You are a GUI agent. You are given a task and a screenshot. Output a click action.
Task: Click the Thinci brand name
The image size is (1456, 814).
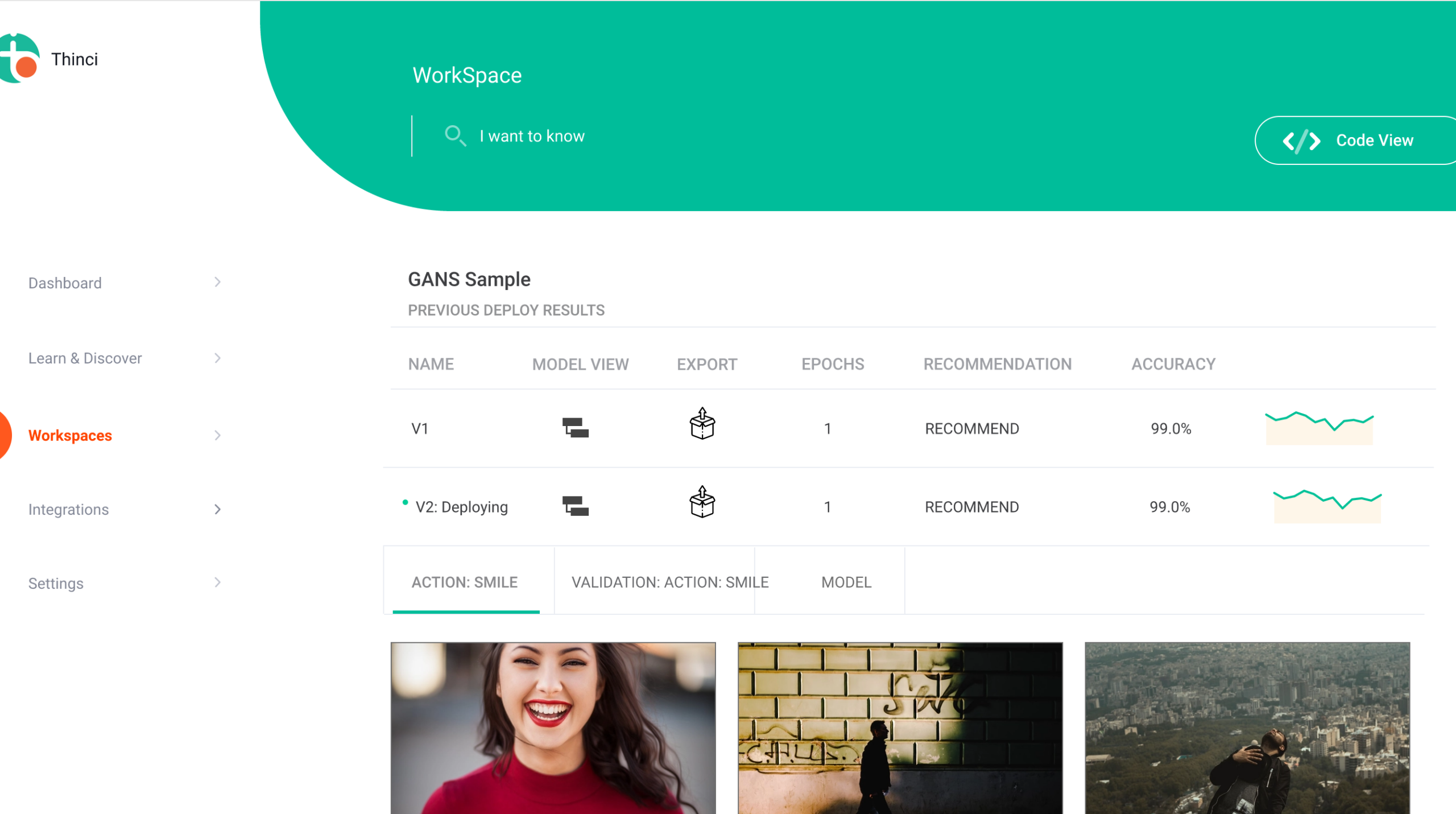pos(75,59)
